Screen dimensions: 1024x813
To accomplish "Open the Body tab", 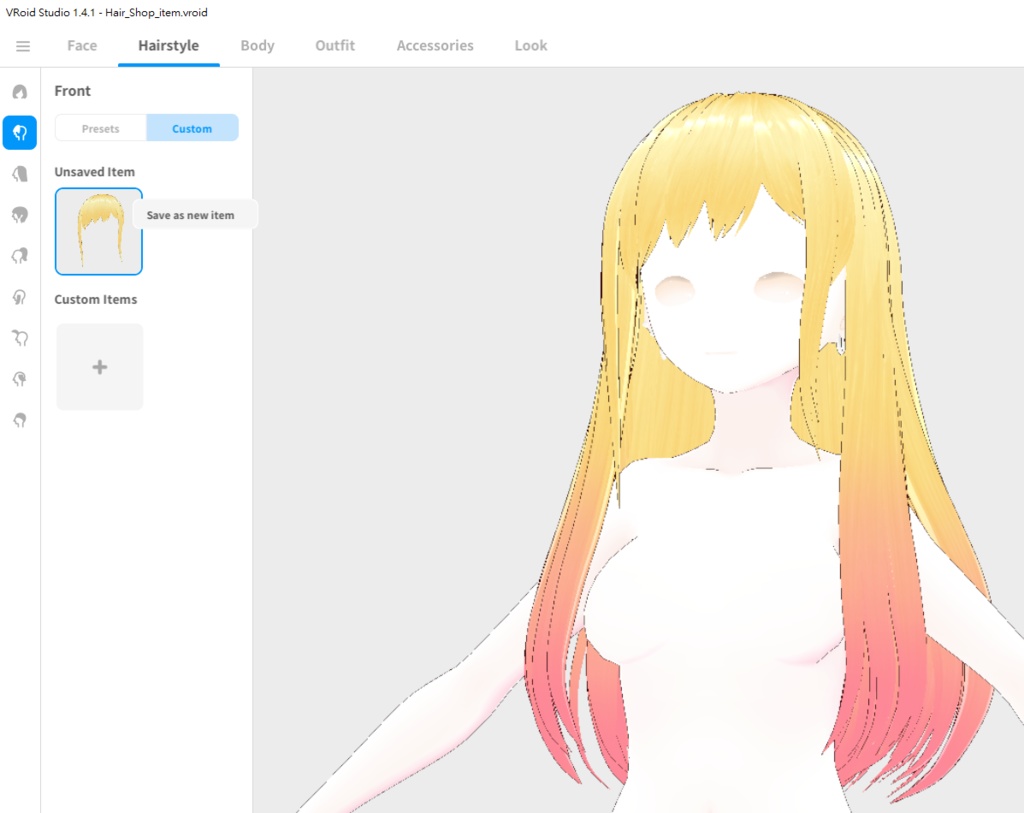I will pos(257,45).
